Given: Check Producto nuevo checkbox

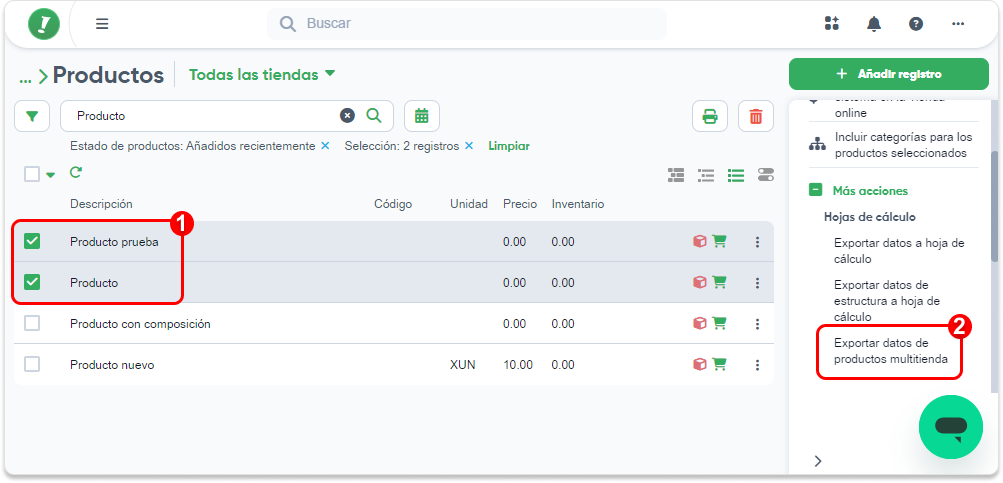Looking at the screenshot, I should 32,365.
